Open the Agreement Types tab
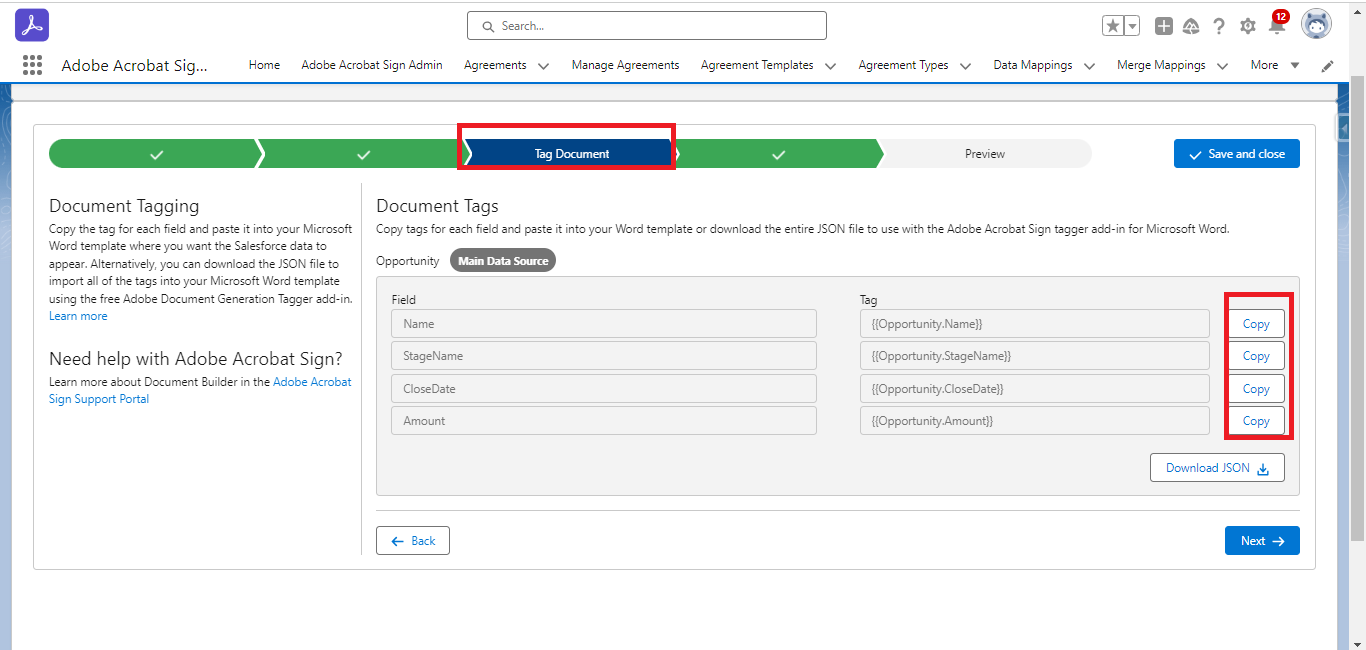 click(x=903, y=65)
